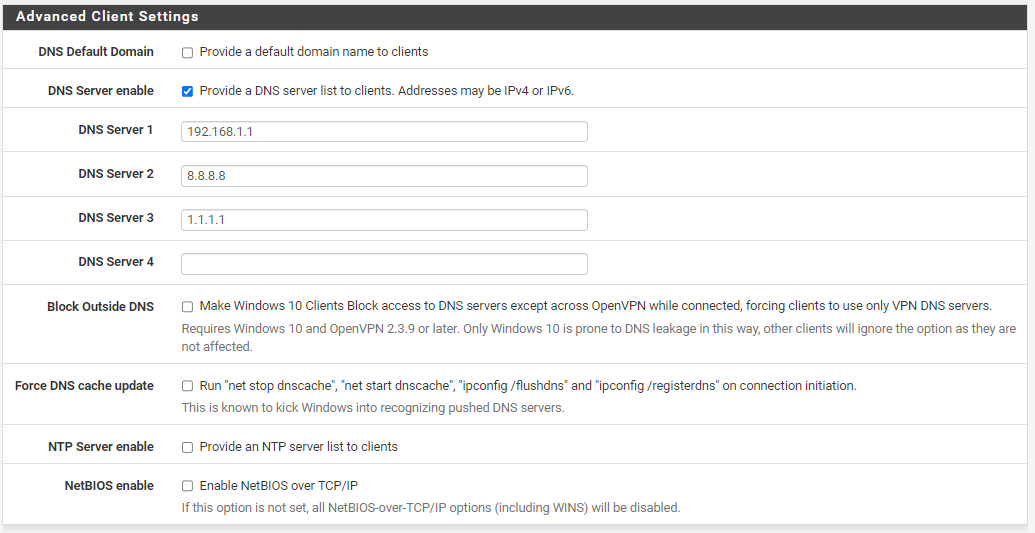Viewport: 1035px width, 533px height.
Task: Click 'Provide a default domain name to clients' text
Action: [314, 52]
